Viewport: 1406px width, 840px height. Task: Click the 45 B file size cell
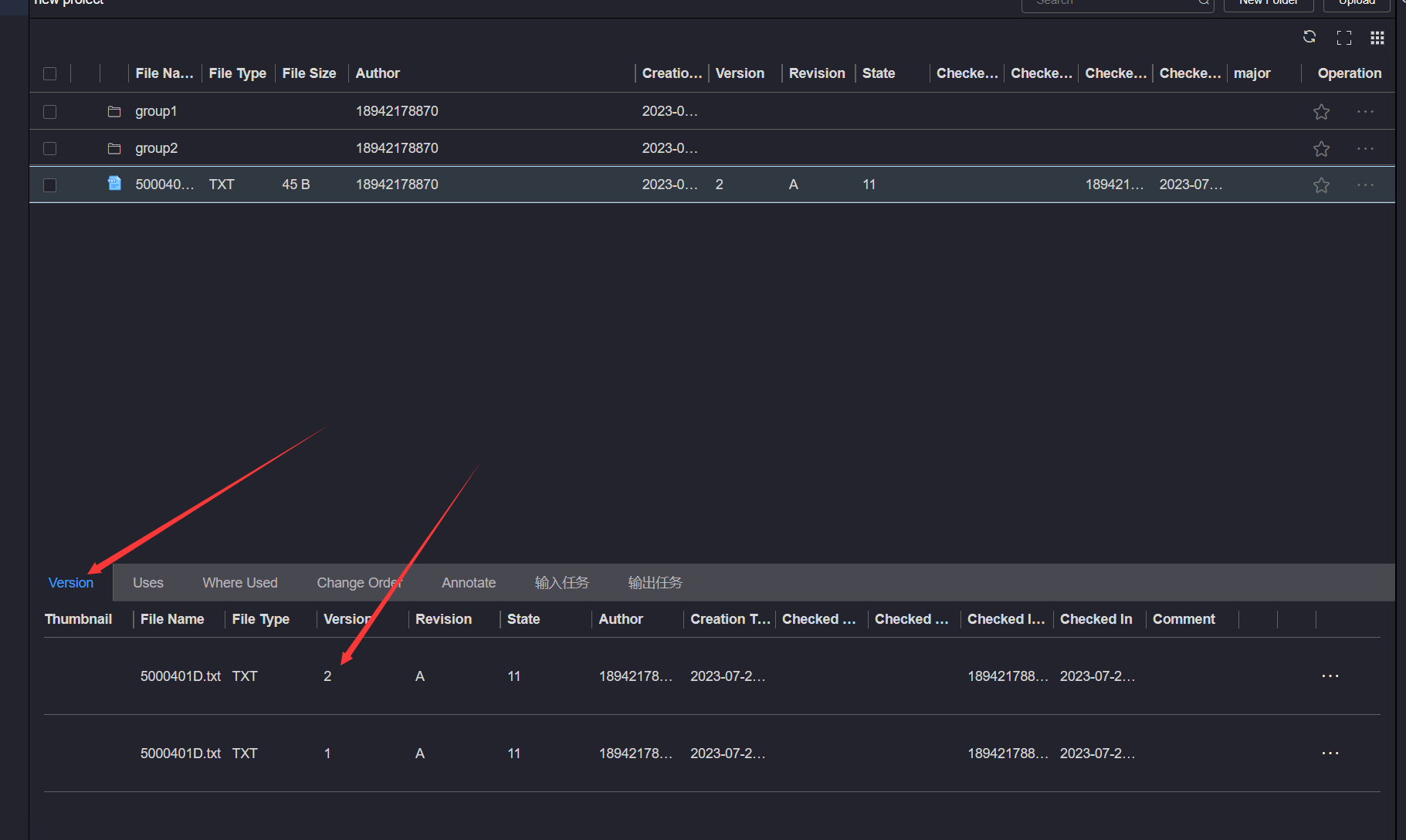click(x=296, y=185)
